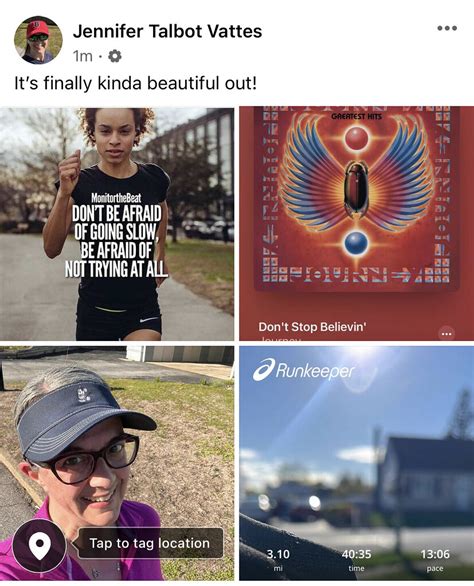Open Jennifer's profile picture
This screenshot has width=474, height=586.
[x=38, y=40]
